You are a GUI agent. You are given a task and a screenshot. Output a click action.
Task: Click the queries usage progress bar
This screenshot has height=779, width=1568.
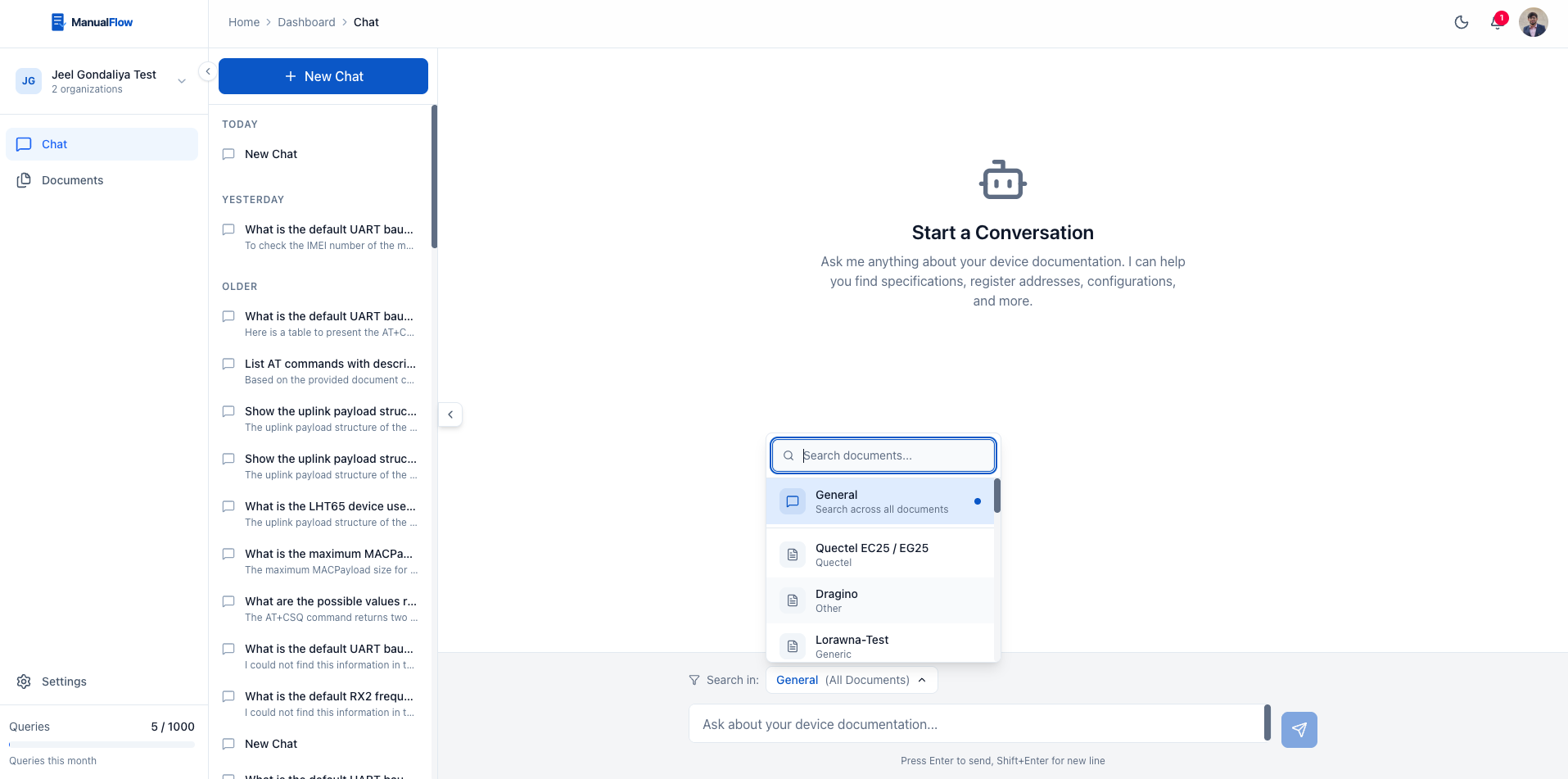coord(101,745)
